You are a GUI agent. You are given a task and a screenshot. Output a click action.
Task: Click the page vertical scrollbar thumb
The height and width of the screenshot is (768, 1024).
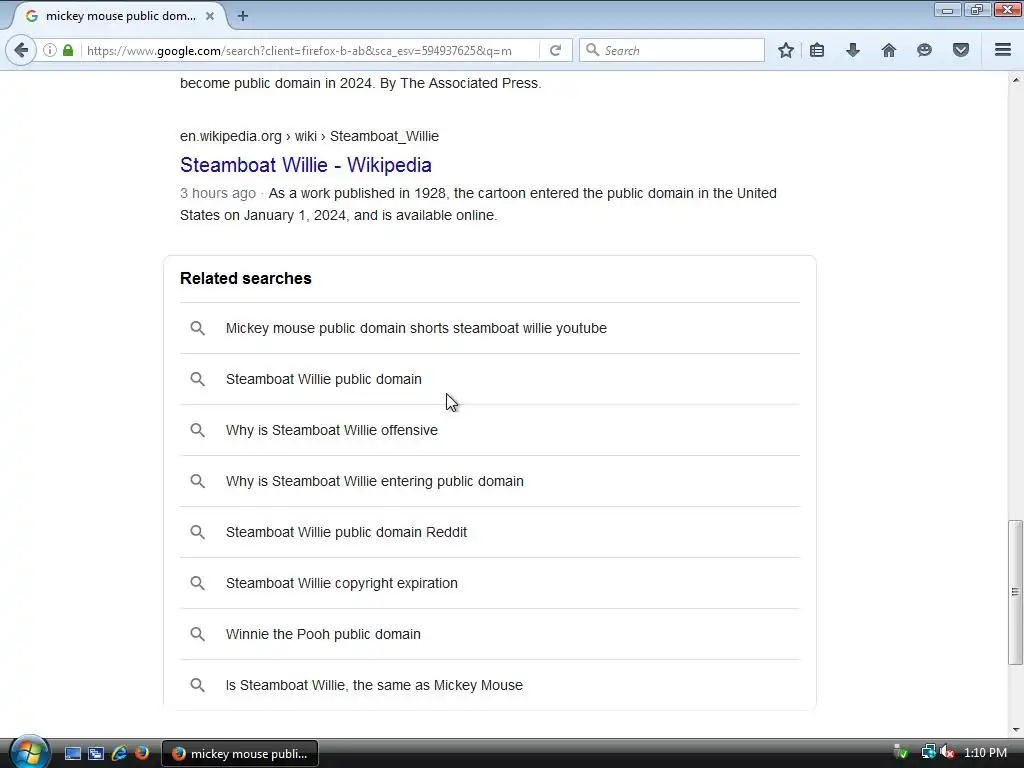tap(1015, 592)
